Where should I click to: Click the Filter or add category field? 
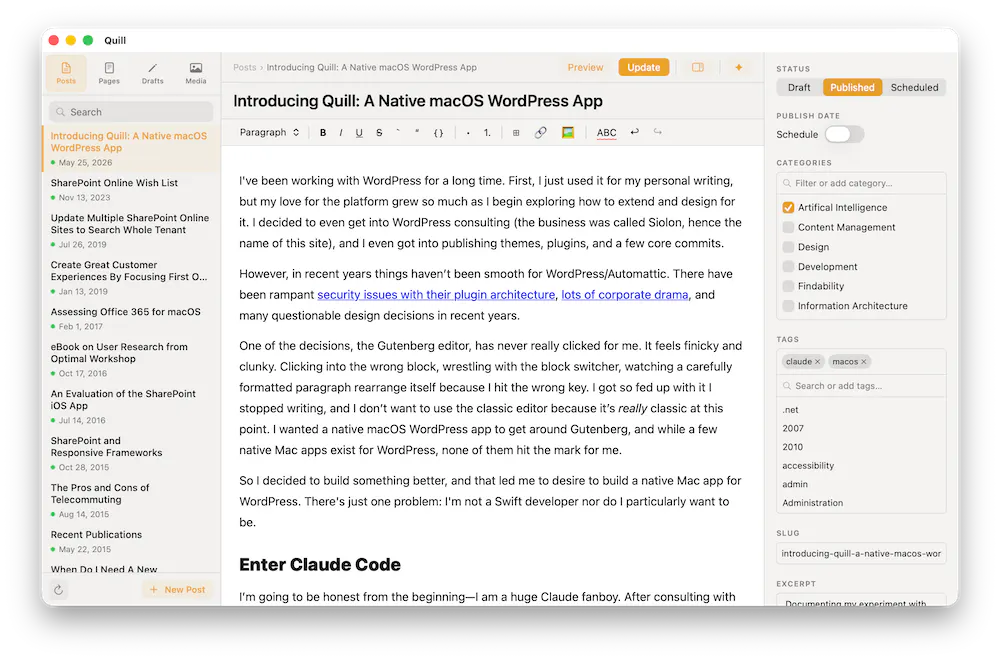click(861, 183)
